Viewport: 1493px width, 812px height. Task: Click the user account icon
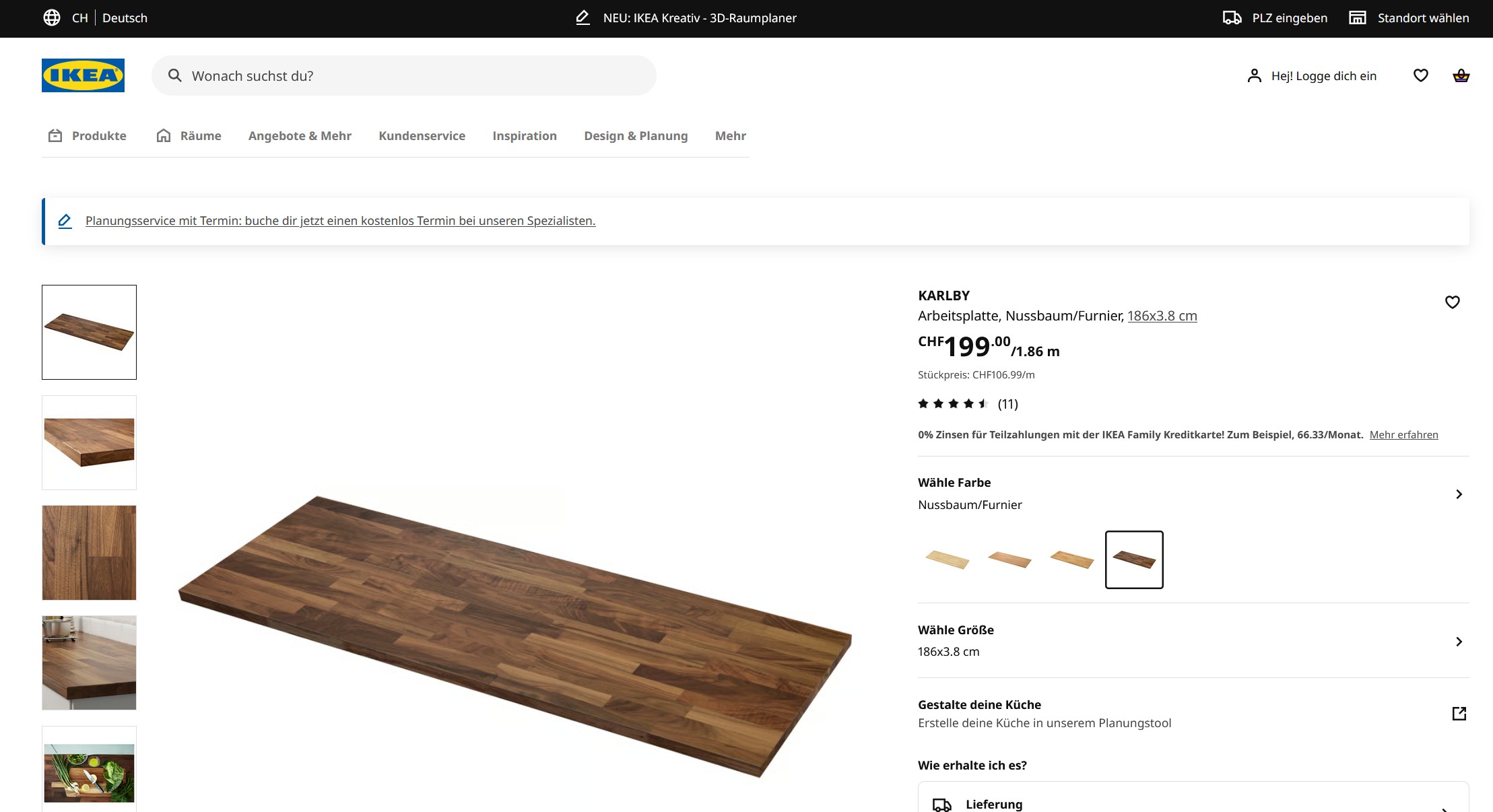(1254, 75)
